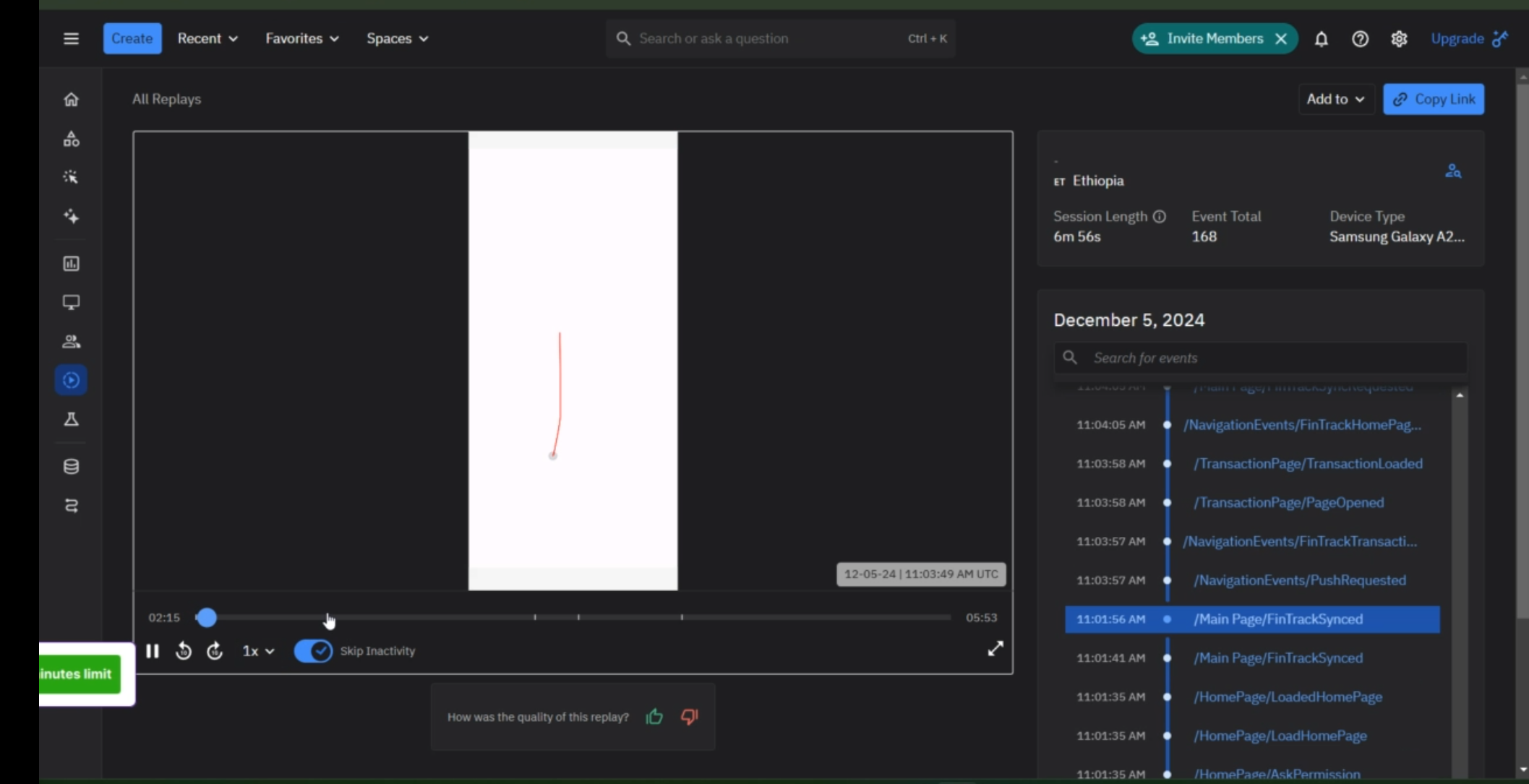Toggle Skip Inactivity switch
This screenshot has width=1529, height=784.
pos(313,651)
